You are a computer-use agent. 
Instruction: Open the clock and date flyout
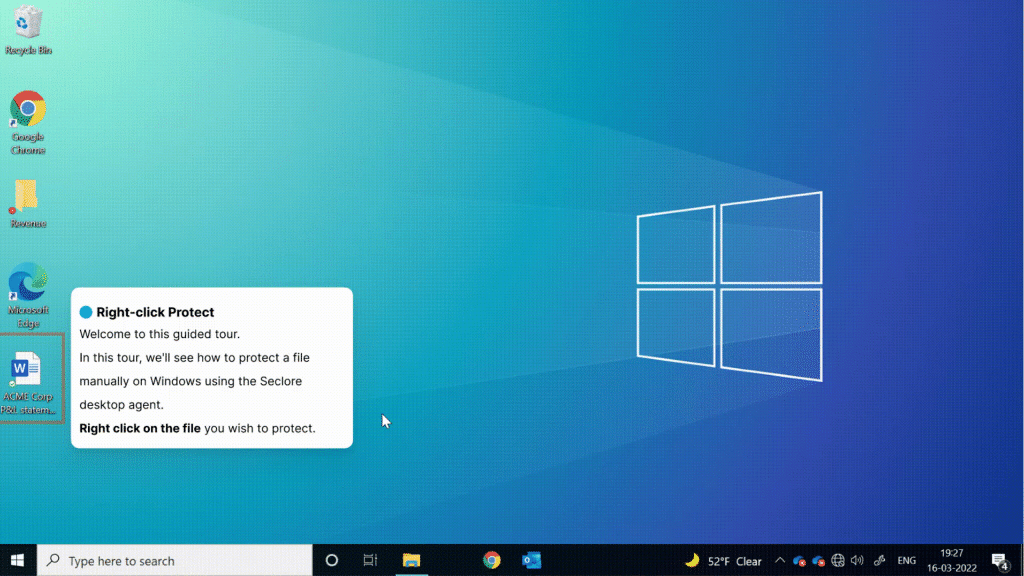[x=952, y=560]
